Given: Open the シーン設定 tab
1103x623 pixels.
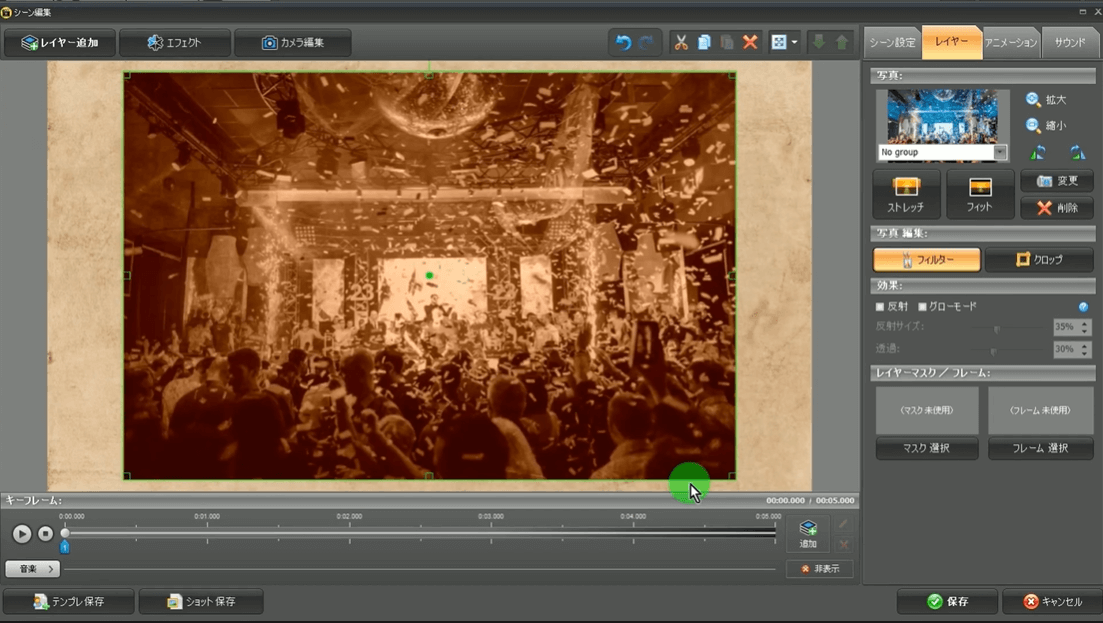Looking at the screenshot, I should point(892,43).
